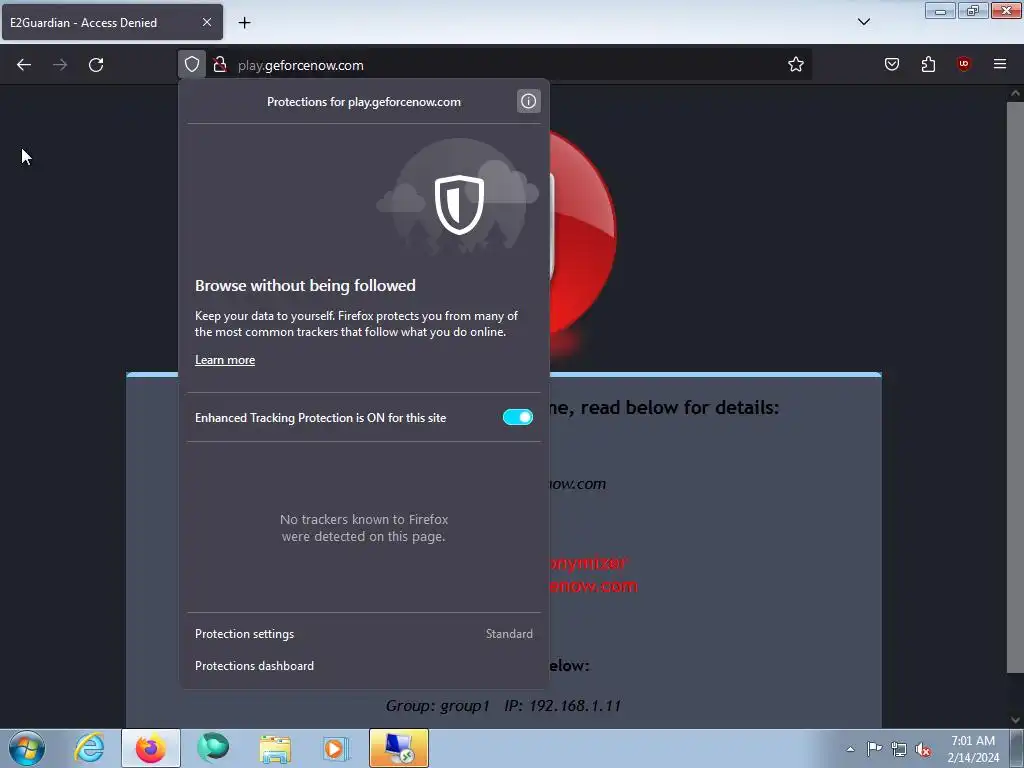
Task: Open the clock showing 7:01 AM
Action: tap(973, 749)
